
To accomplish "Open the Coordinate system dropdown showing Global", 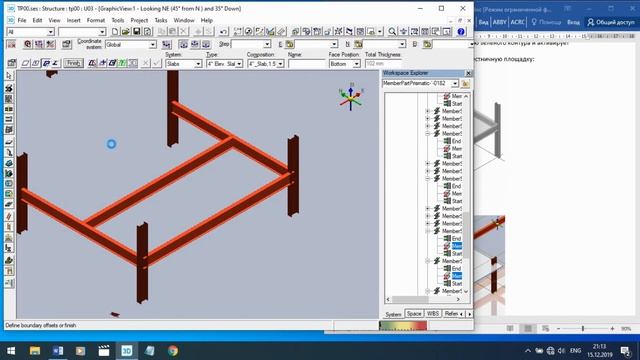I will (x=152, y=44).
